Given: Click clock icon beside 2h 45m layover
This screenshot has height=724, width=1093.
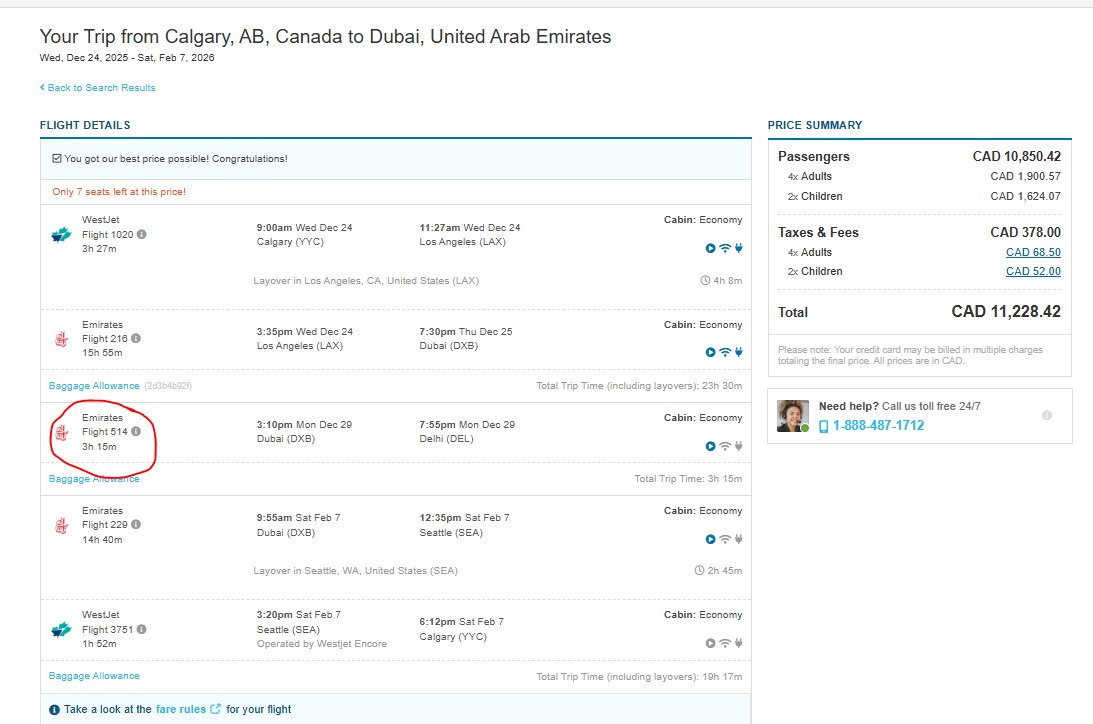Looking at the screenshot, I should tap(699, 571).
